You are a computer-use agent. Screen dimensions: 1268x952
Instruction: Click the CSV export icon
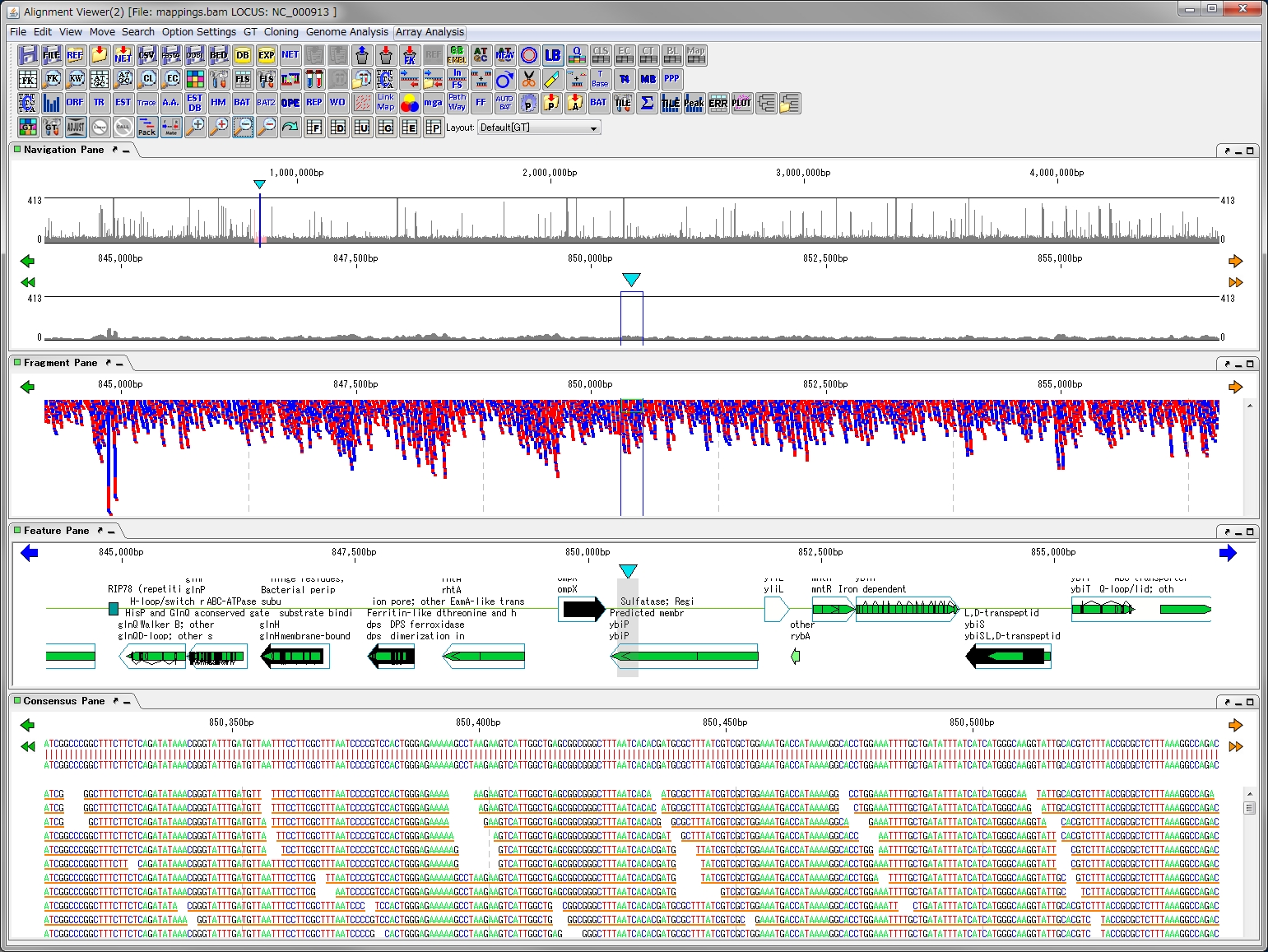(x=147, y=55)
